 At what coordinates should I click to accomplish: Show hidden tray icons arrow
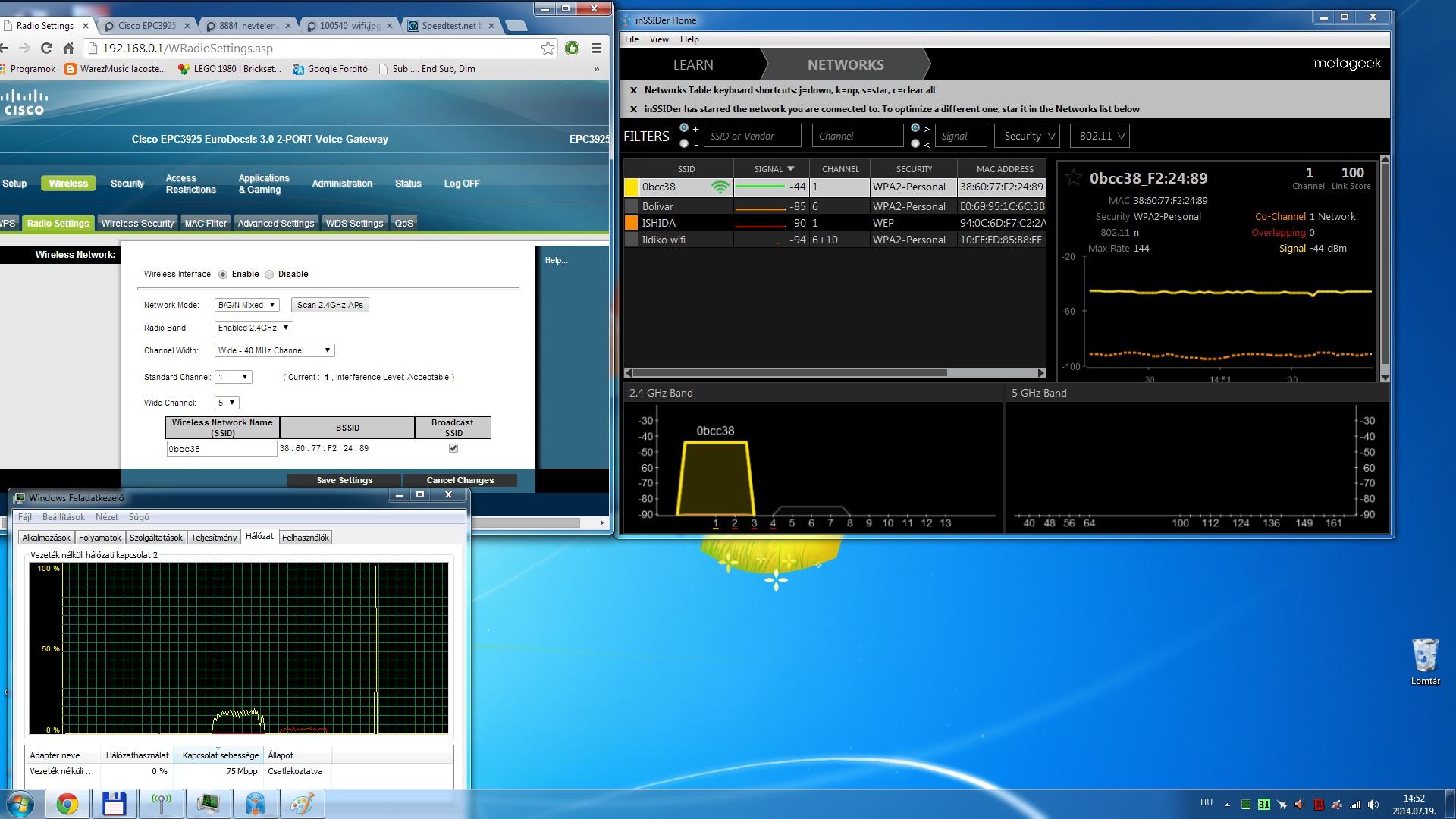[x=1227, y=805]
